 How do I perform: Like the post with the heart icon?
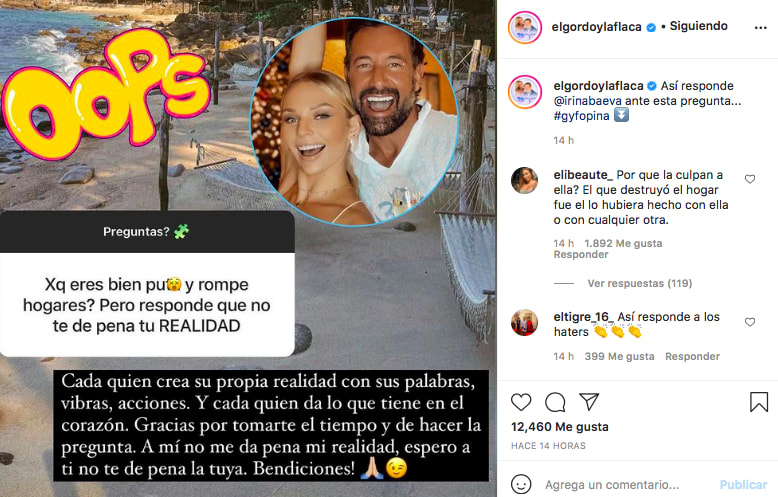coord(521,402)
